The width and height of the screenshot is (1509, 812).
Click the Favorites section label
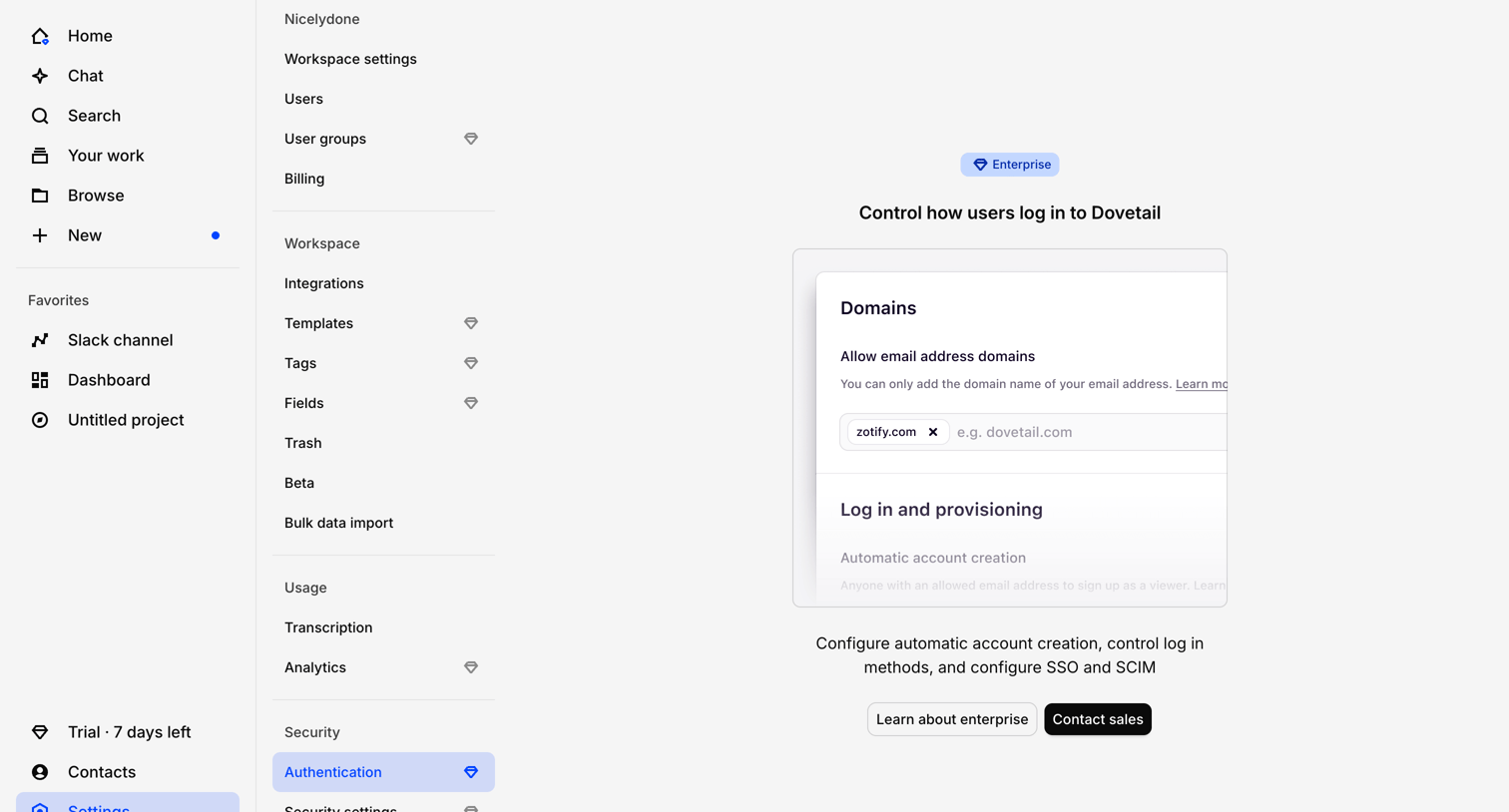pyautogui.click(x=58, y=300)
